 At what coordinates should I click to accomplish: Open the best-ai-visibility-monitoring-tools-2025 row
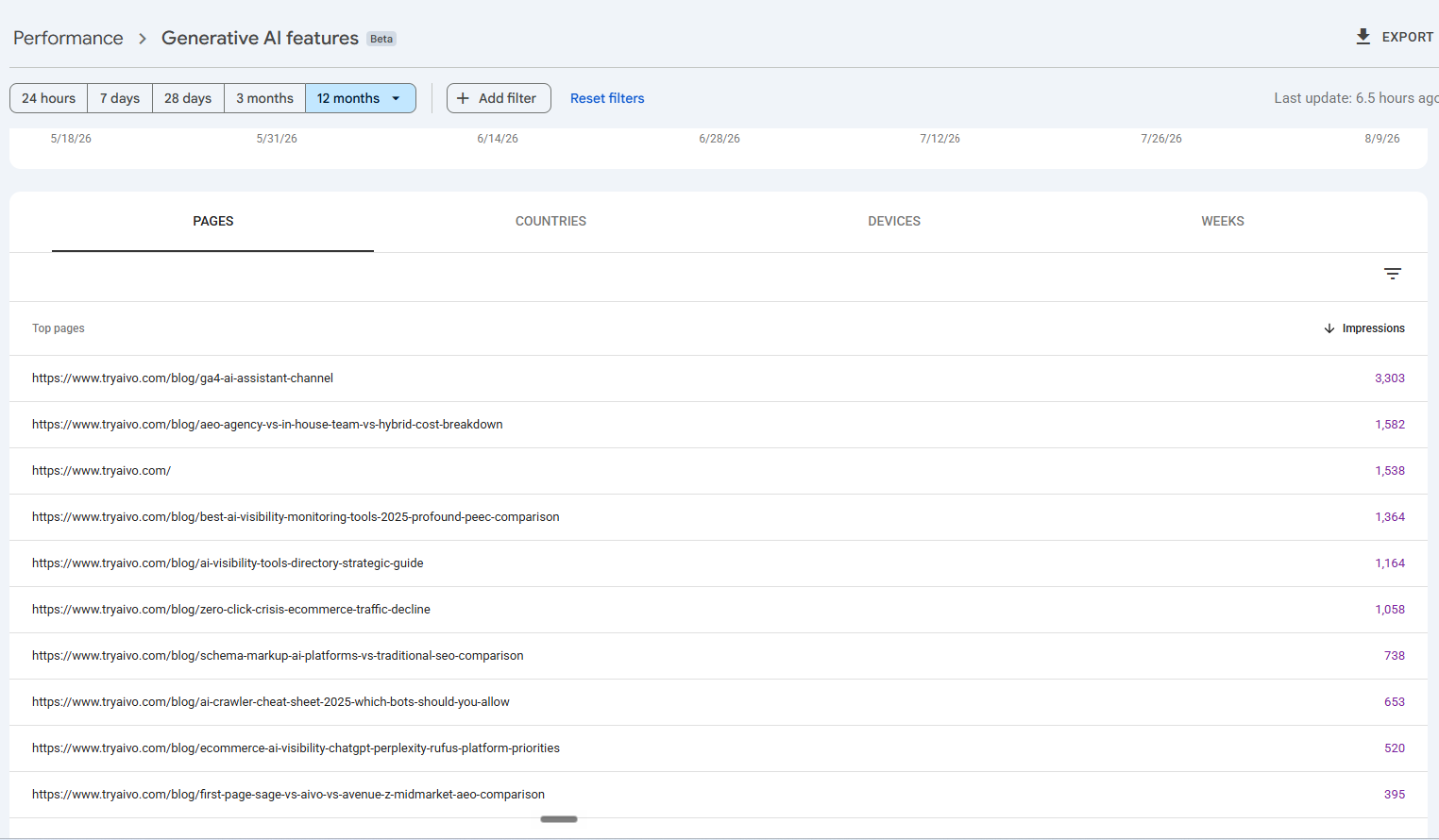pos(719,517)
